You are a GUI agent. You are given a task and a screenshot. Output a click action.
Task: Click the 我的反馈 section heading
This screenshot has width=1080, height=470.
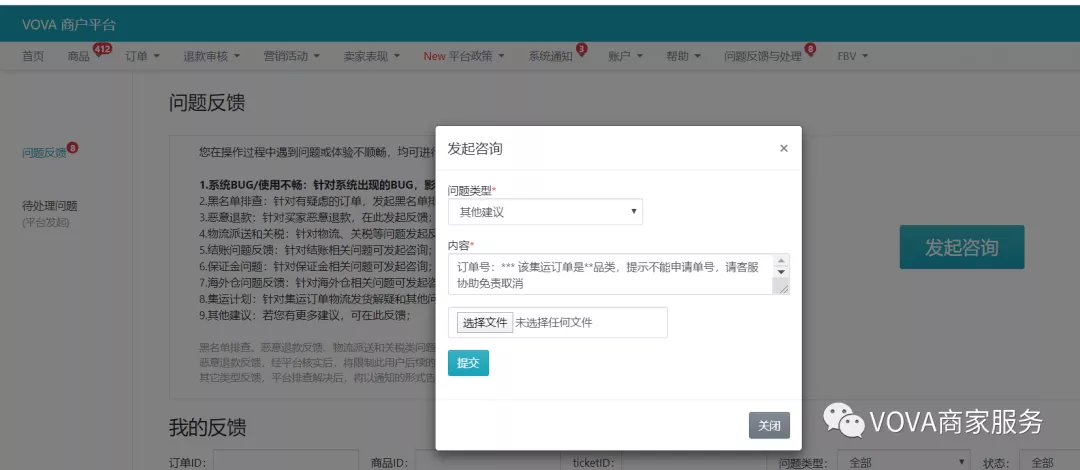(x=207, y=427)
